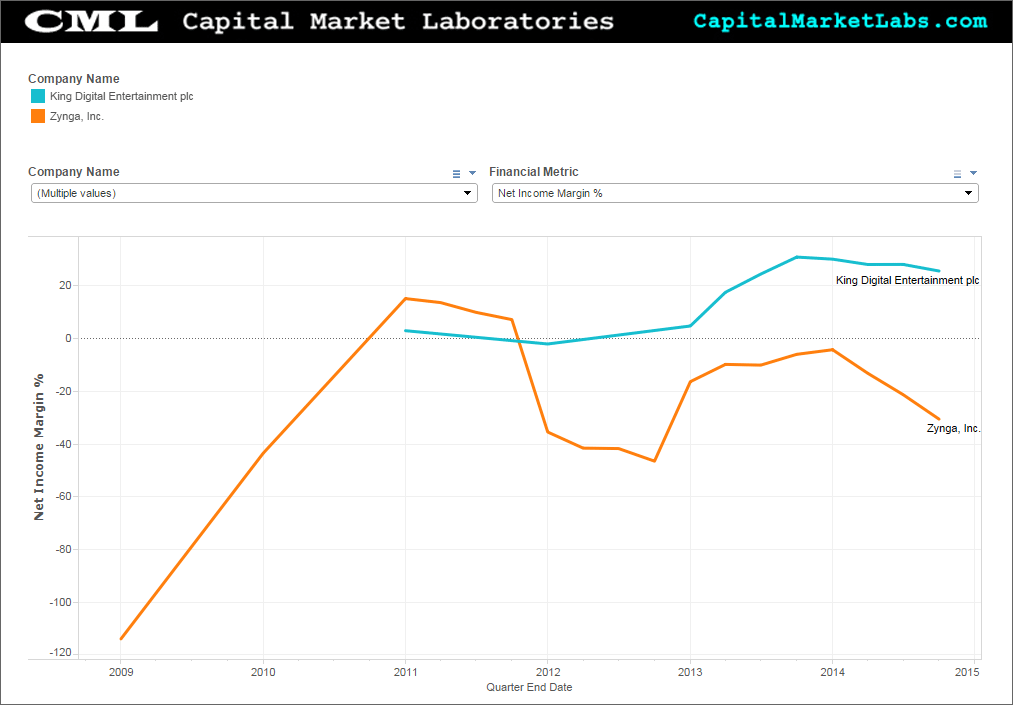Click the 2012 x-axis label
This screenshot has width=1013, height=705.
548,672
